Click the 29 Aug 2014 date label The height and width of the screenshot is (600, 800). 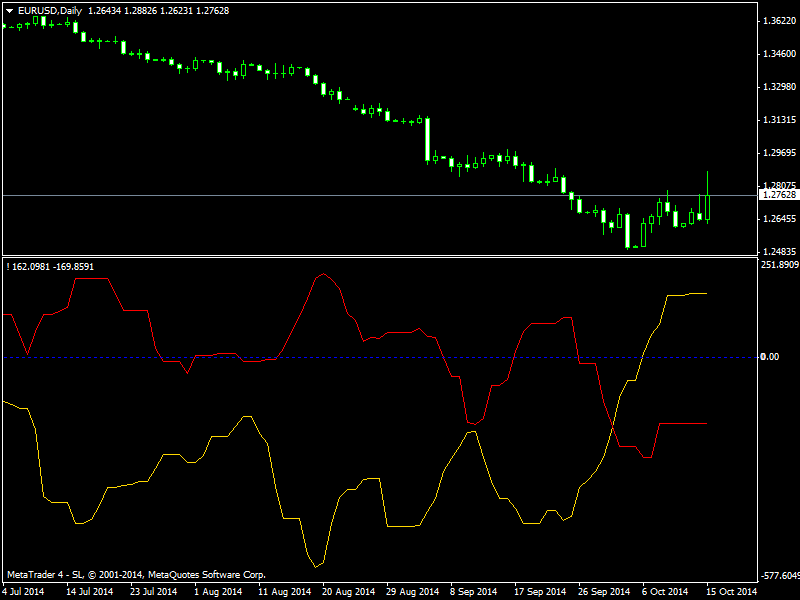412,592
